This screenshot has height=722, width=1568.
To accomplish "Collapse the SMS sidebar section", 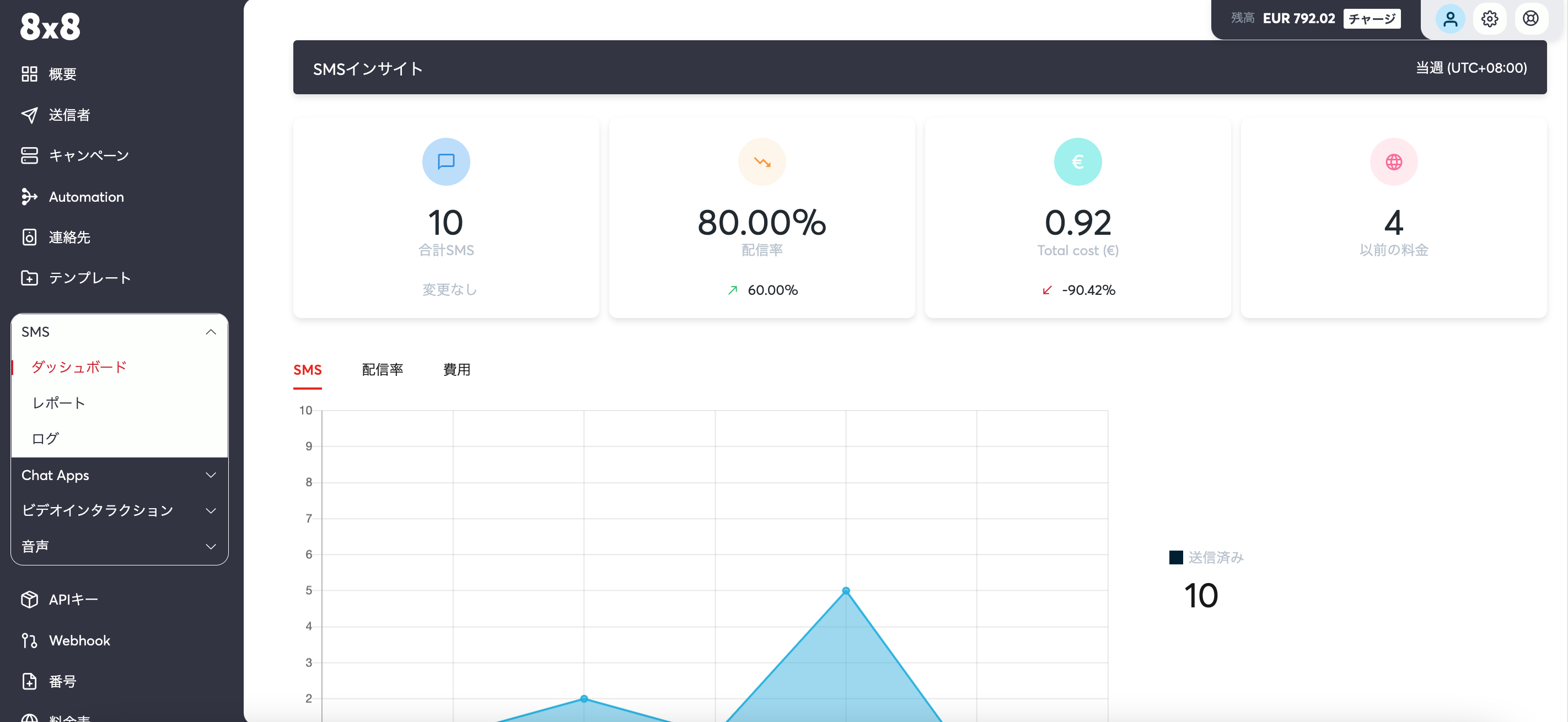I will pyautogui.click(x=211, y=332).
